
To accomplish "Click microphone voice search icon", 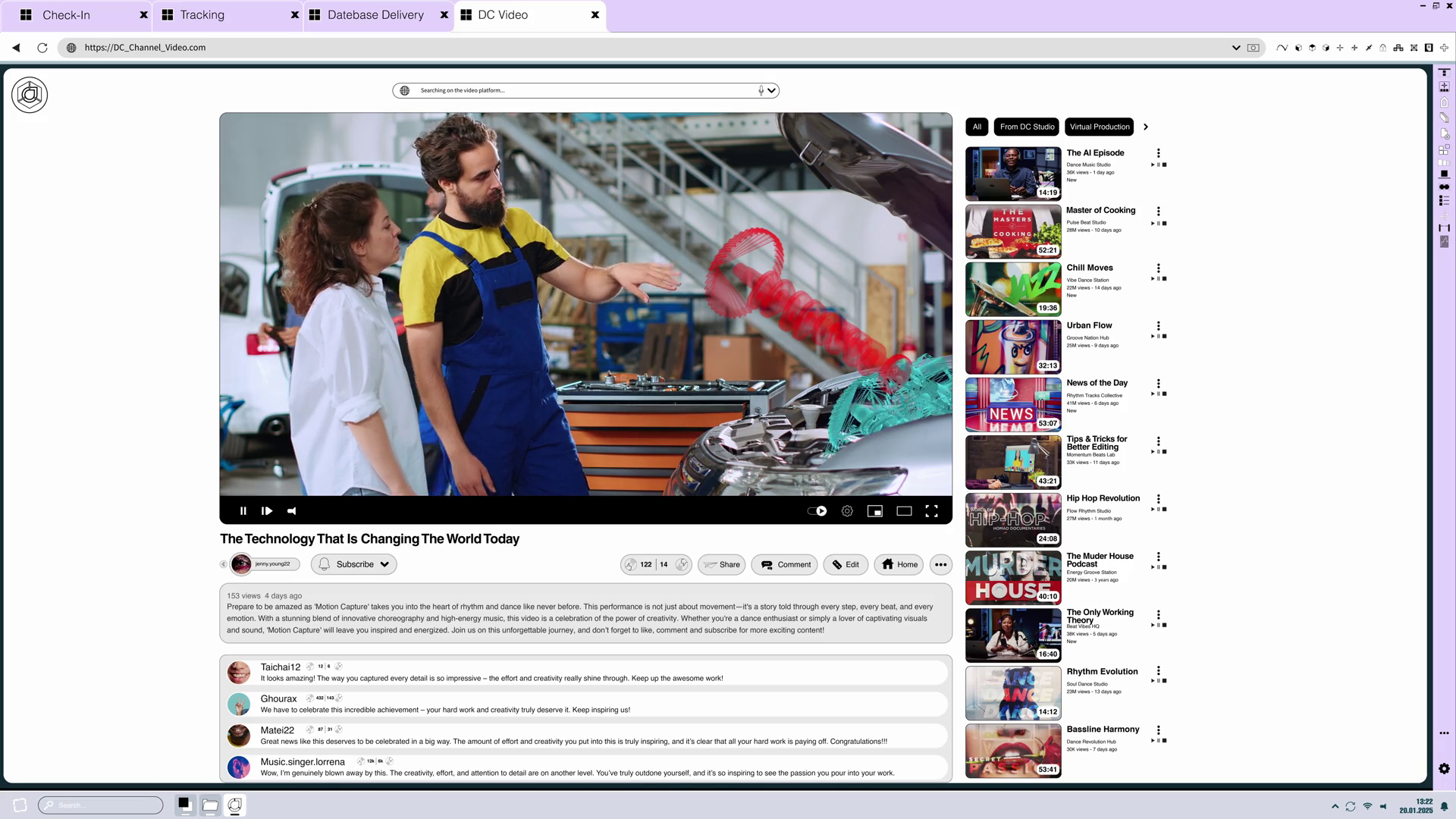I will pos(761,90).
